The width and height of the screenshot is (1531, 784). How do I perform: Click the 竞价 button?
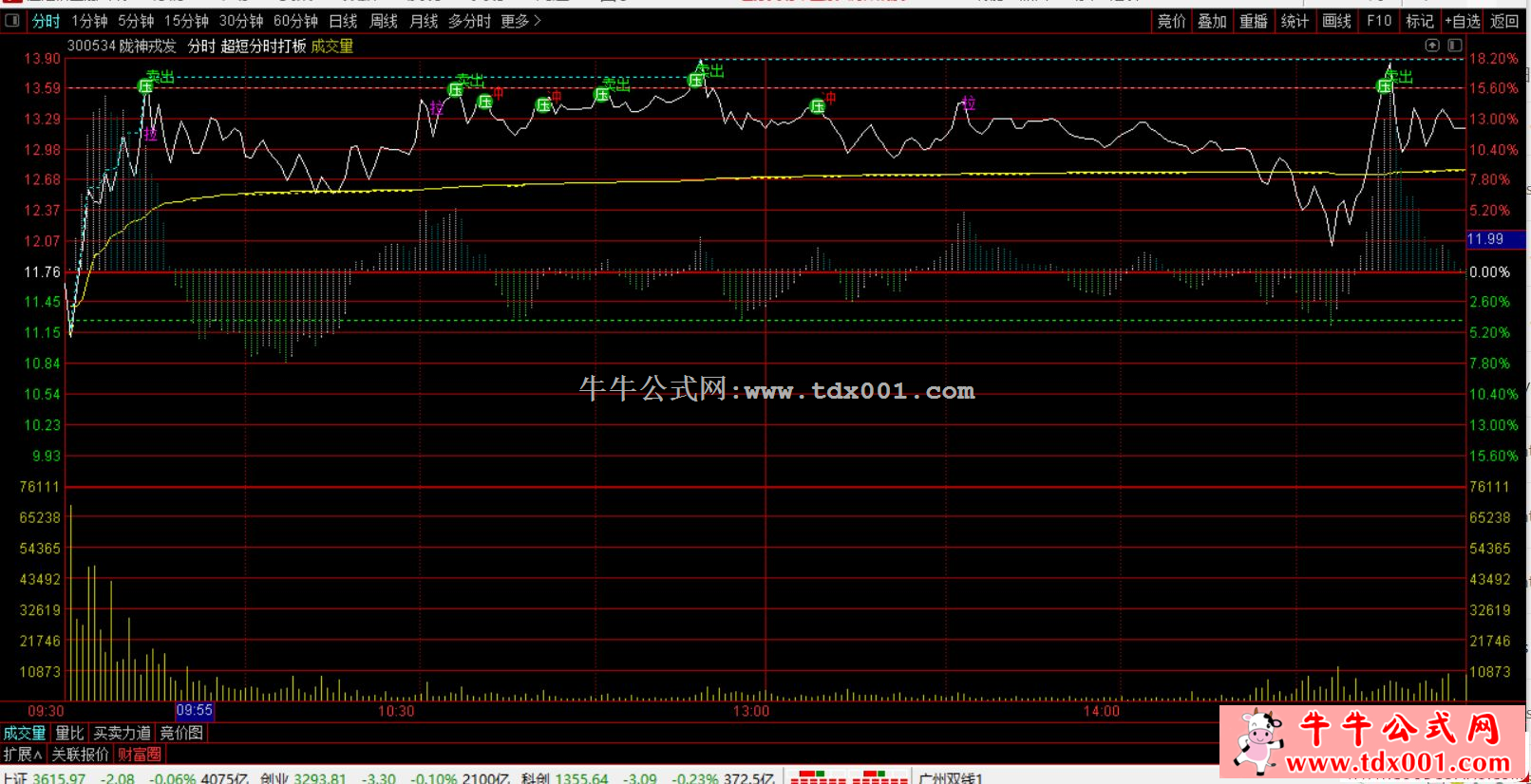tap(1171, 21)
